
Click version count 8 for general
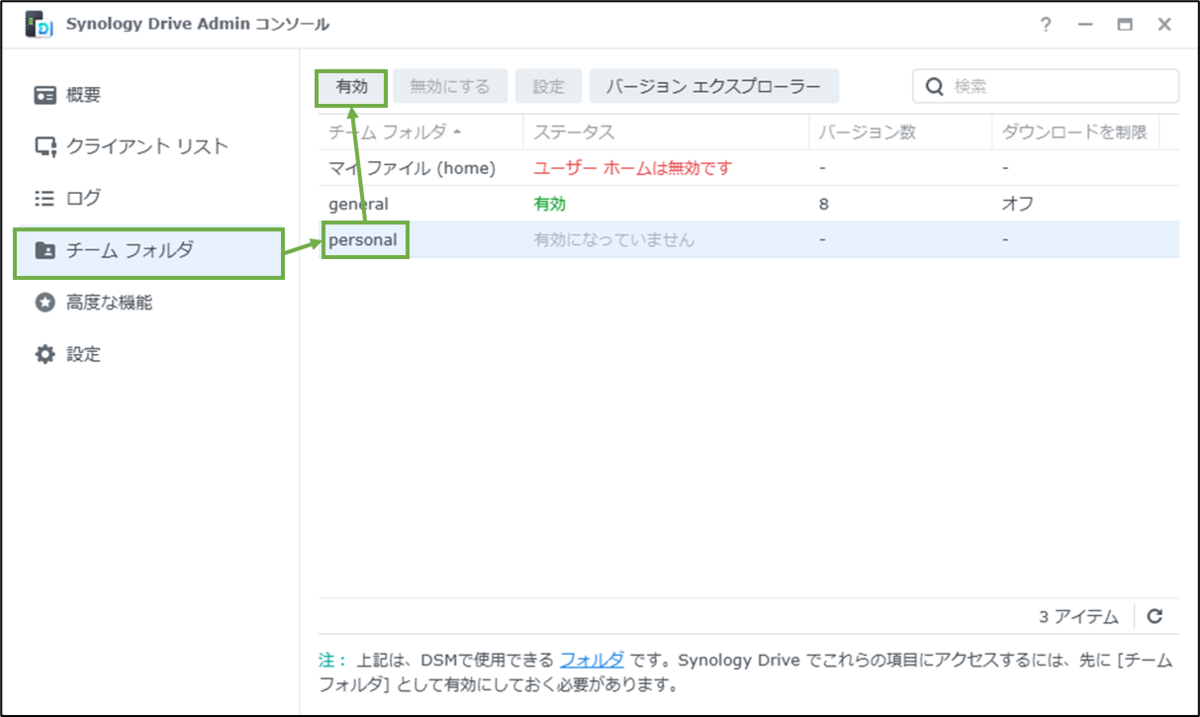[x=823, y=204]
